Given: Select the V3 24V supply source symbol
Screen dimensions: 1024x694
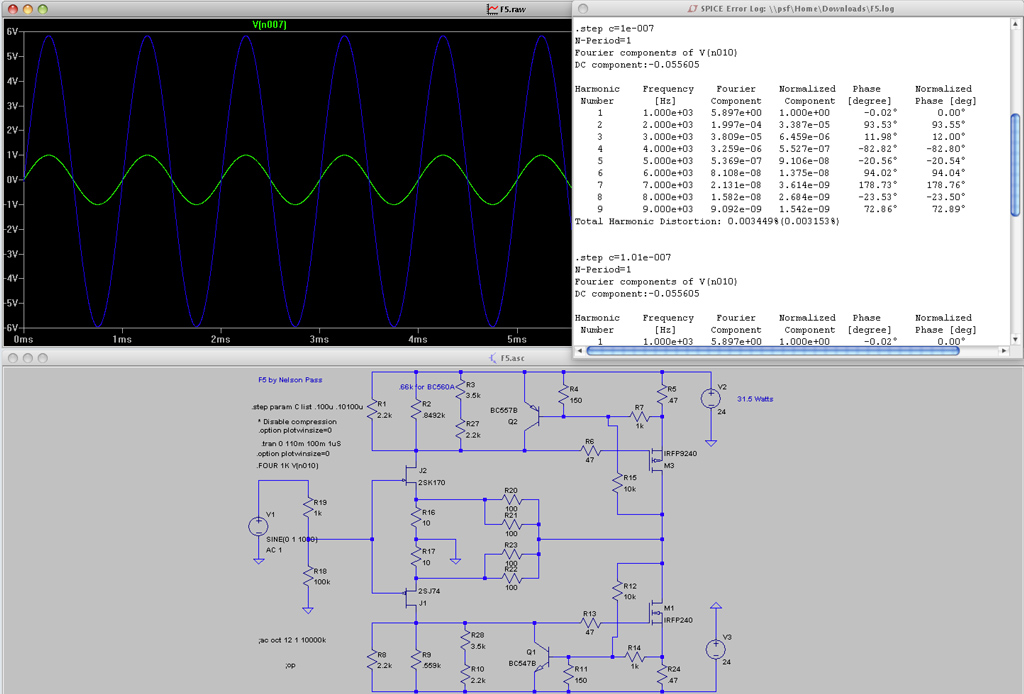Looking at the screenshot, I should pos(716,649).
